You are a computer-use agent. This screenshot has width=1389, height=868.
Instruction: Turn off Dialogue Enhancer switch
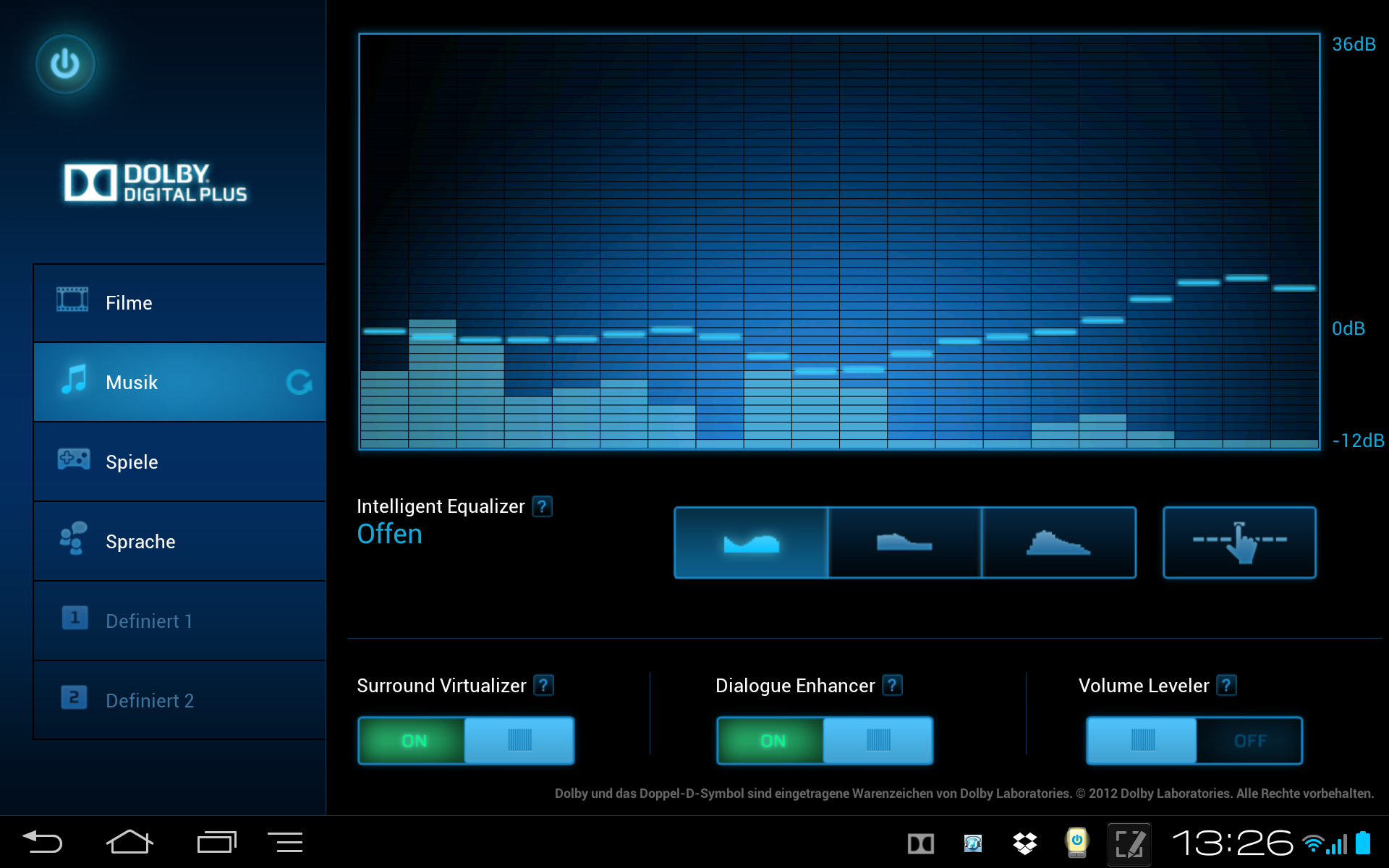click(825, 741)
